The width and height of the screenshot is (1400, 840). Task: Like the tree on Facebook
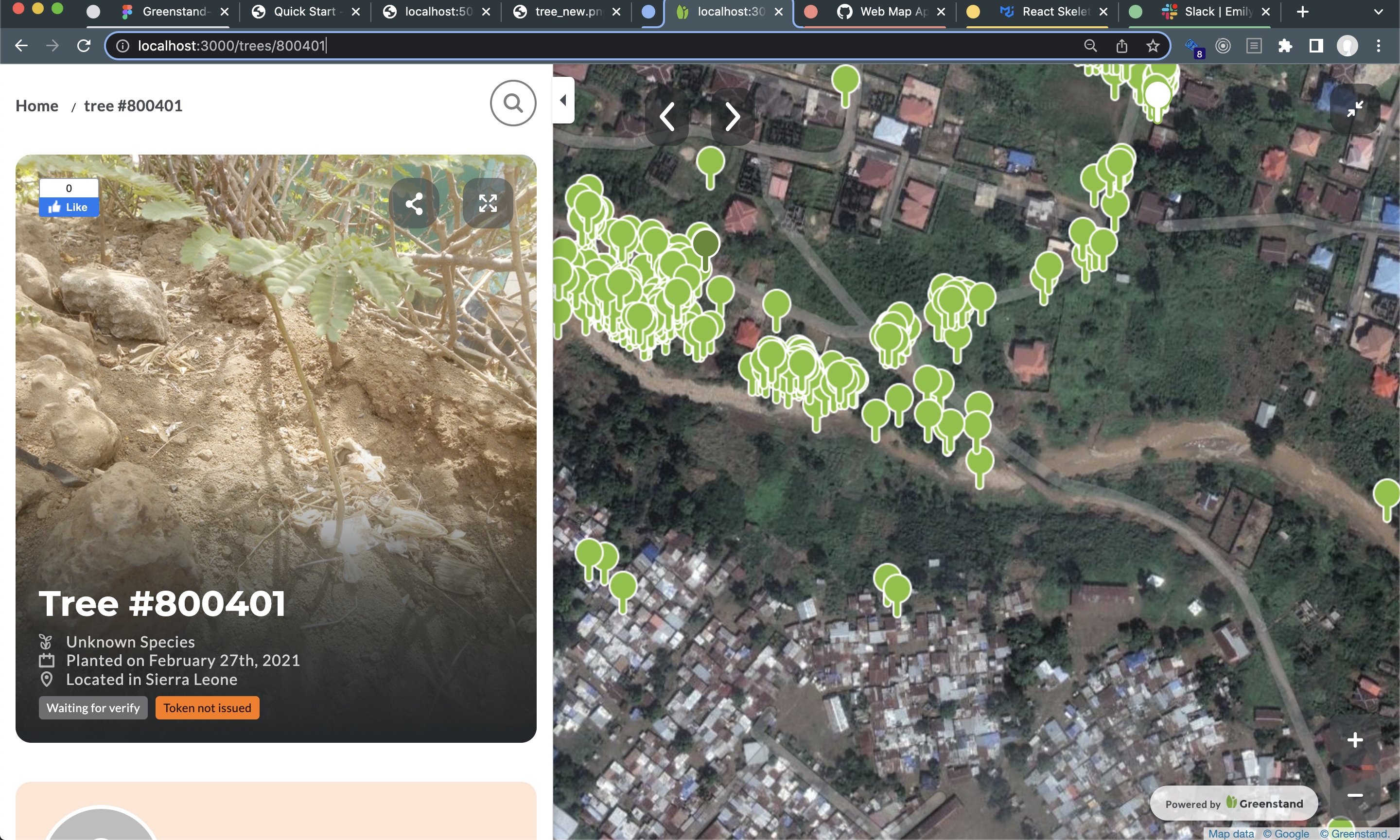69,207
